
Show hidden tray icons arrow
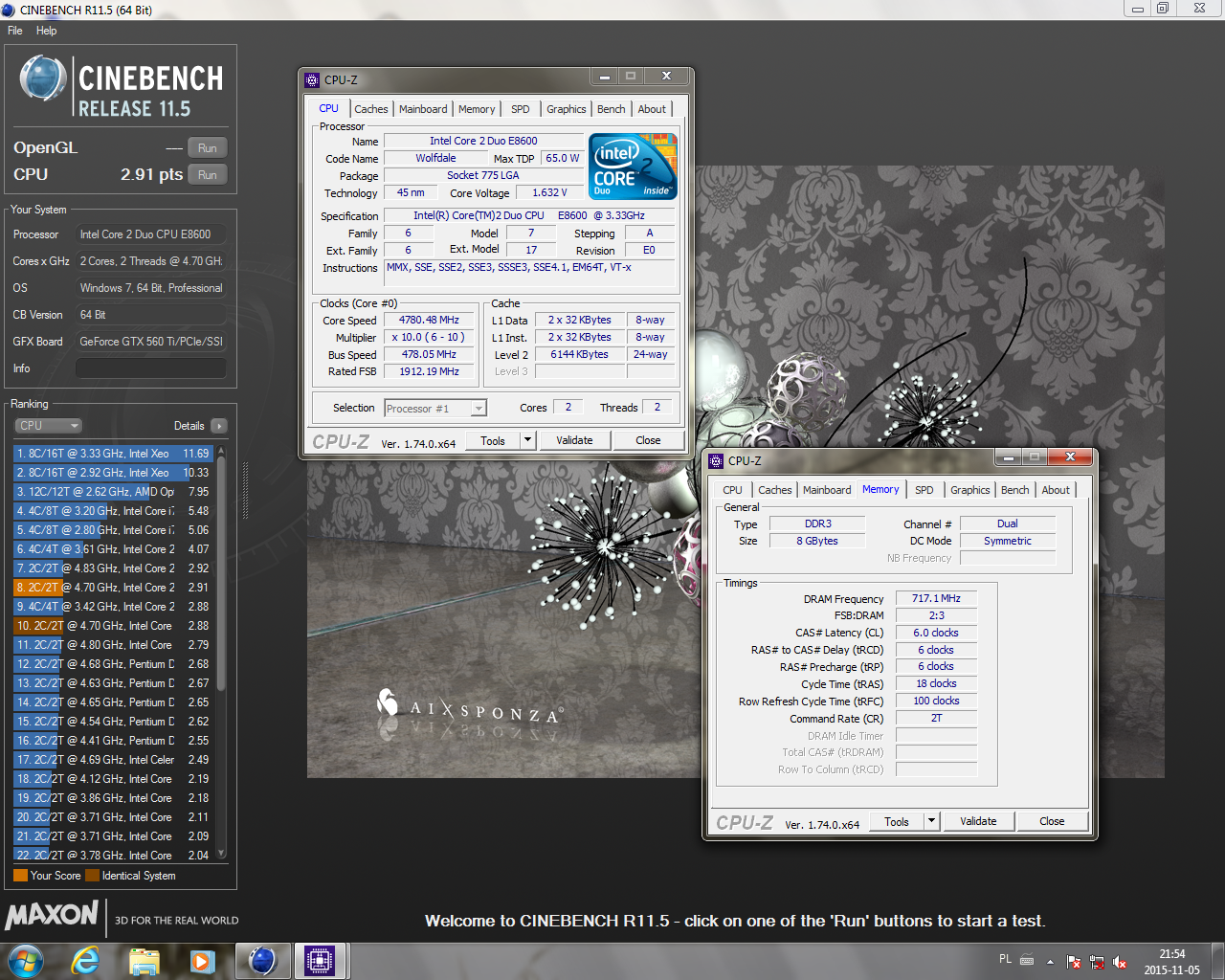click(x=1050, y=962)
